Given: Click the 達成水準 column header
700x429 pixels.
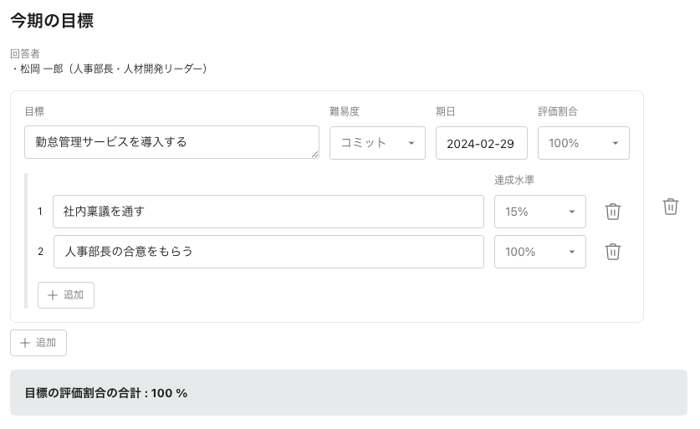Looking at the screenshot, I should pos(514,180).
